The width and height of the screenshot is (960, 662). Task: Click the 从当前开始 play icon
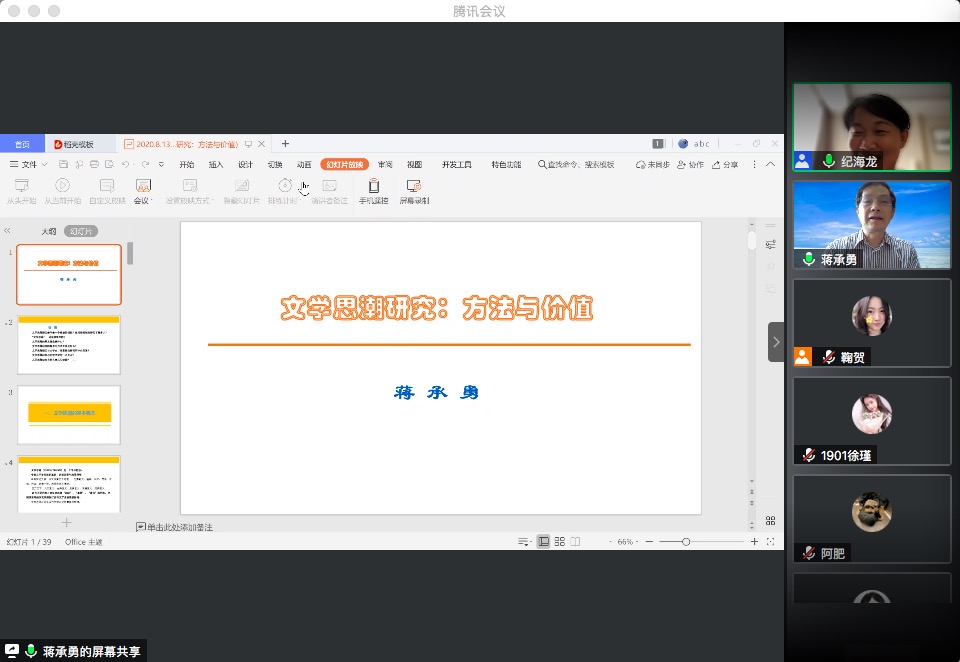(x=62, y=186)
